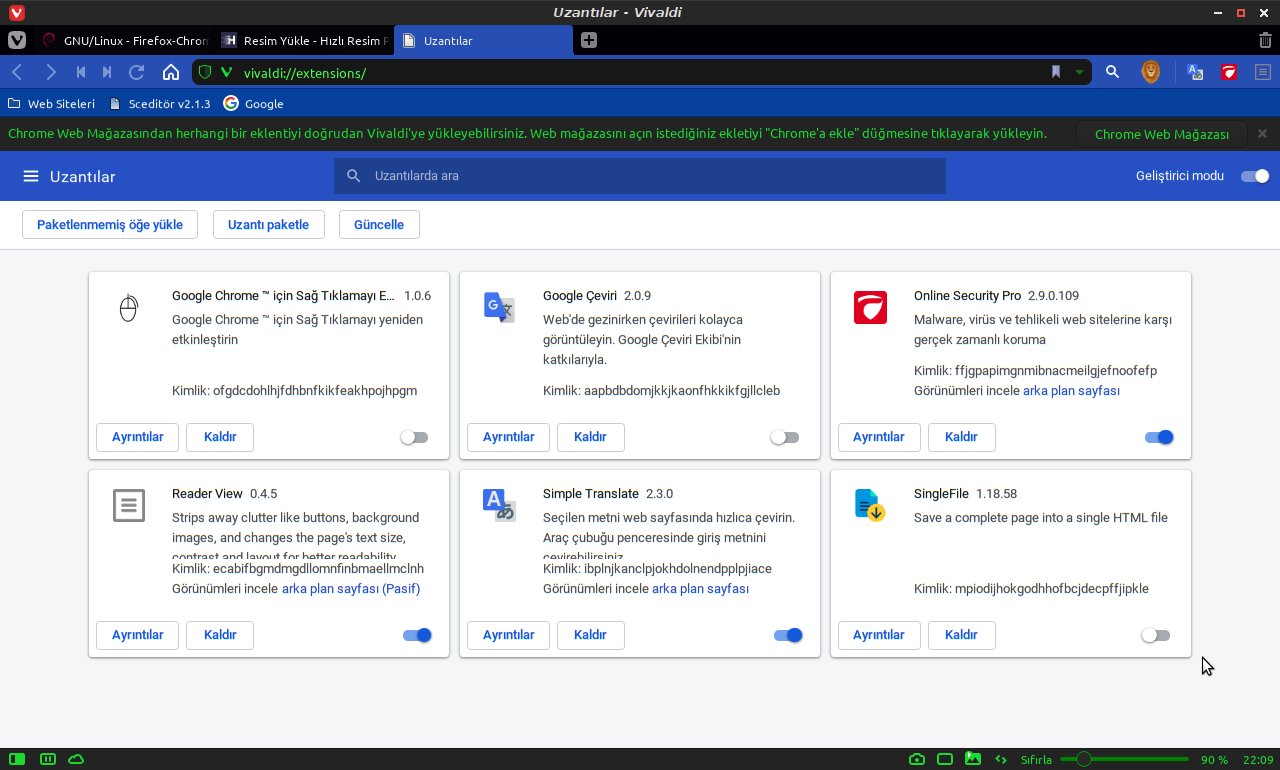This screenshot has height=770, width=1280.
Task: Switch to Resim Yükle tab
Action: coord(304,41)
